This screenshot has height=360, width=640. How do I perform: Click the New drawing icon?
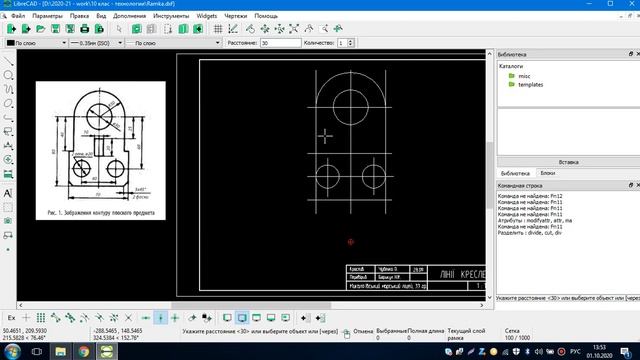pyautogui.click(x=11, y=29)
